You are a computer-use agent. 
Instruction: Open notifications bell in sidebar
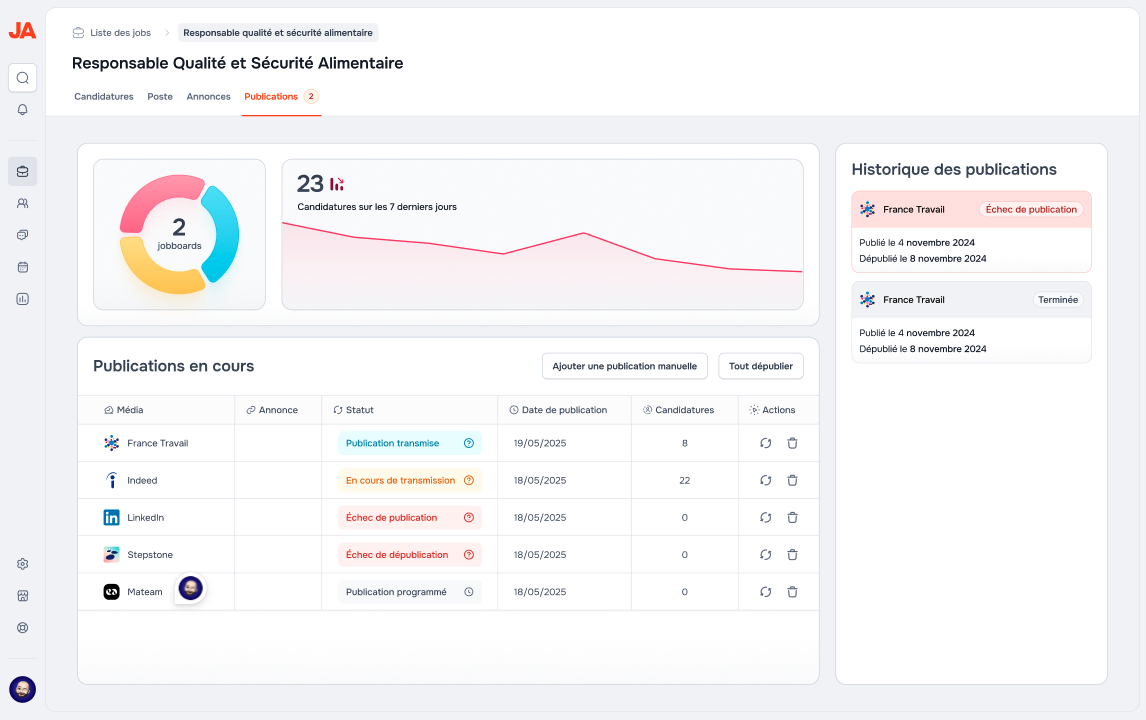pos(23,110)
